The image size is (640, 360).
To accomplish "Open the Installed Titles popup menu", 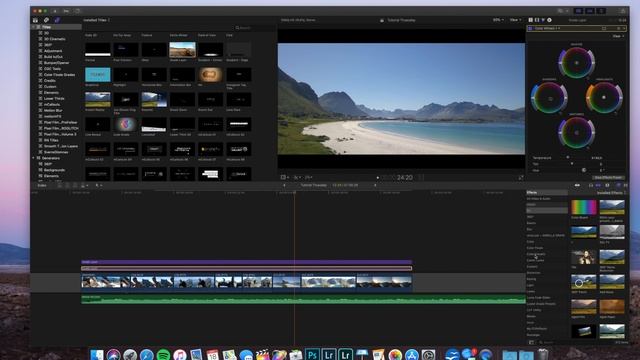I will (x=97, y=20).
